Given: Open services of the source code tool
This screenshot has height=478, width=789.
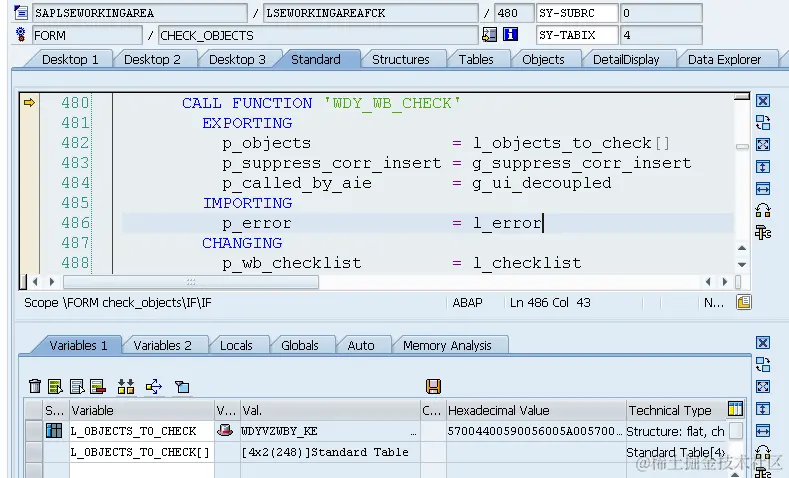Looking at the screenshot, I should [763, 232].
